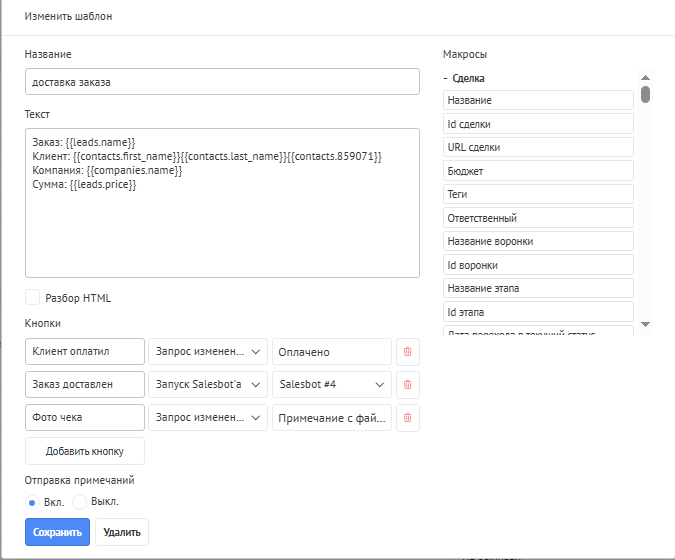675x560 pixels.
Task: Click the "Оплачено" value field
Action: pyautogui.click(x=332, y=352)
